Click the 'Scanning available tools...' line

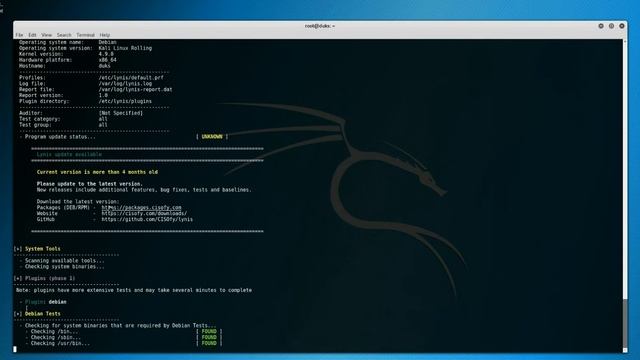tap(64, 260)
